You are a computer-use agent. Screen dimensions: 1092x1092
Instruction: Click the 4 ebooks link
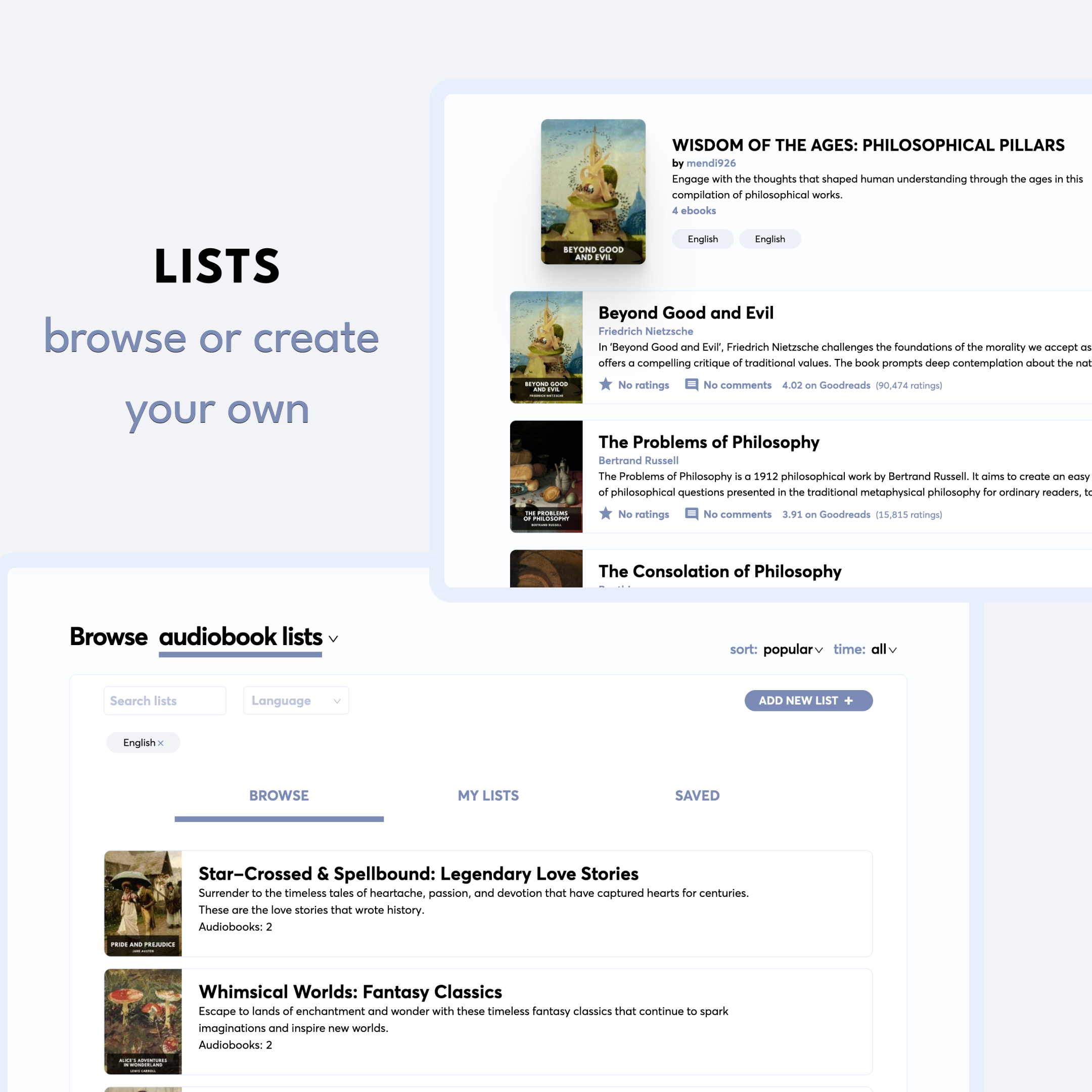[x=694, y=210]
